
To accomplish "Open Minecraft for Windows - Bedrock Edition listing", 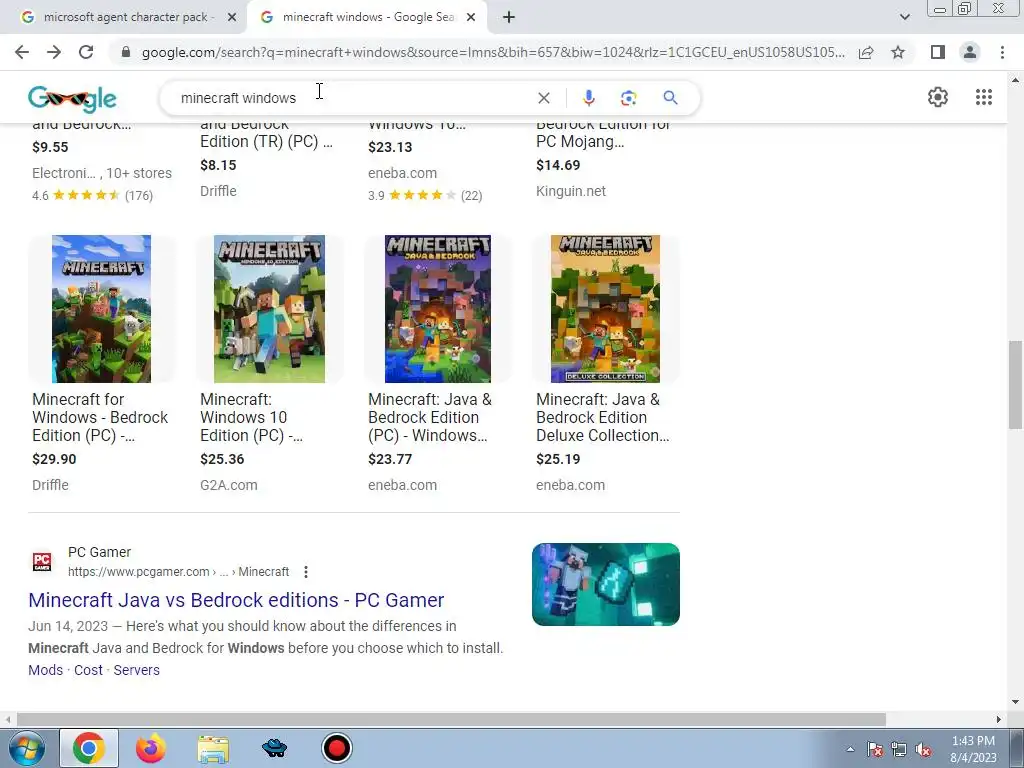I will [x=100, y=417].
